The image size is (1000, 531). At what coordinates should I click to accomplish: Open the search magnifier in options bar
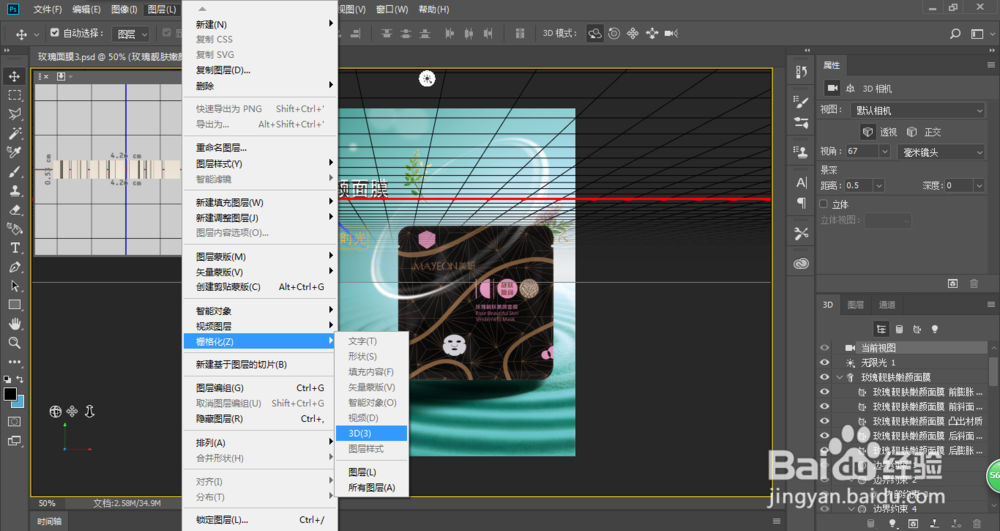955,34
